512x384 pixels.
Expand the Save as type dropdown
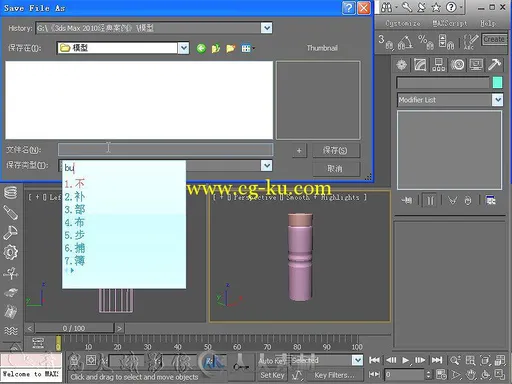coord(266,165)
